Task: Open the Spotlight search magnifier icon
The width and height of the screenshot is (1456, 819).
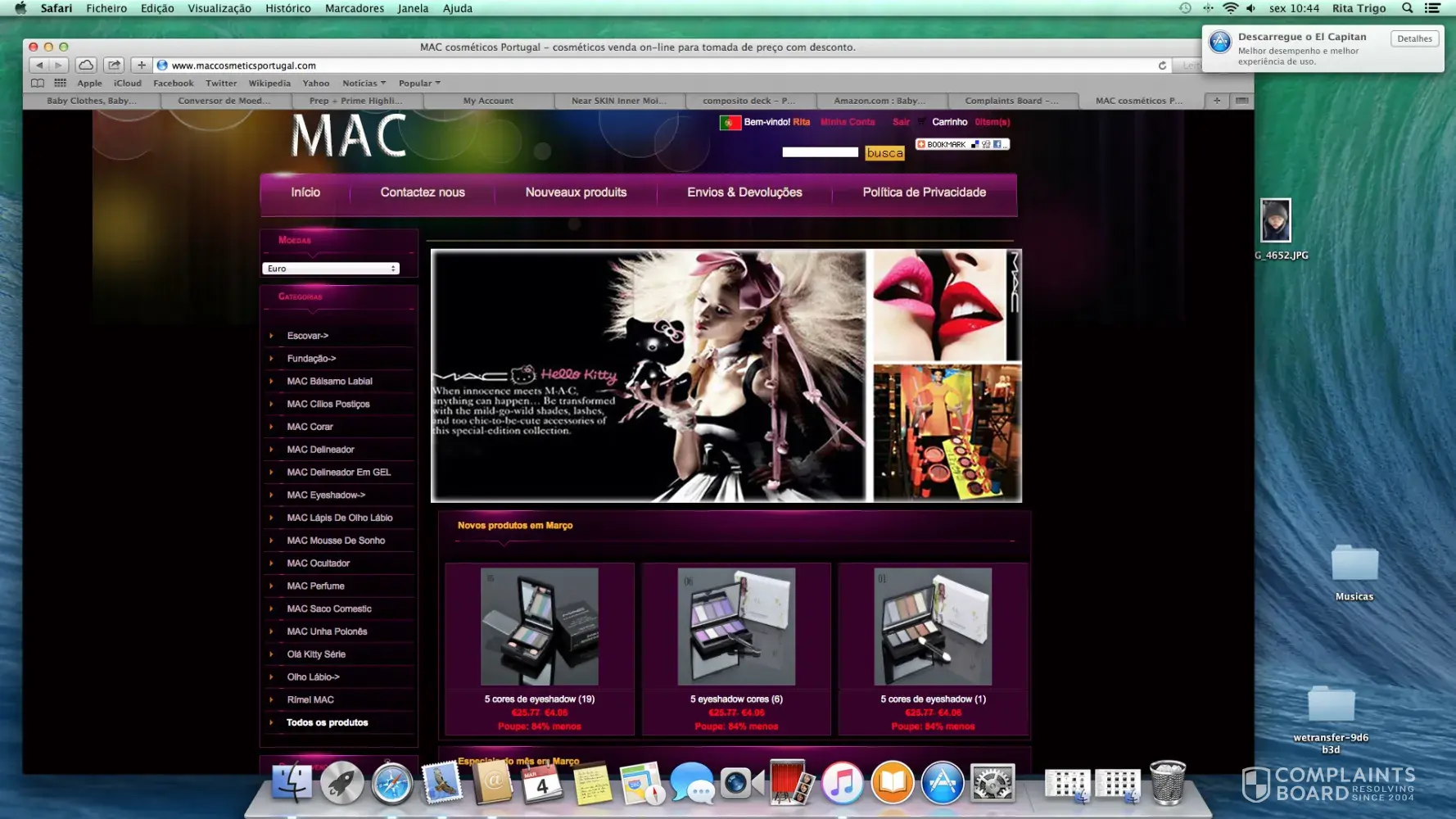Action: (x=1407, y=8)
